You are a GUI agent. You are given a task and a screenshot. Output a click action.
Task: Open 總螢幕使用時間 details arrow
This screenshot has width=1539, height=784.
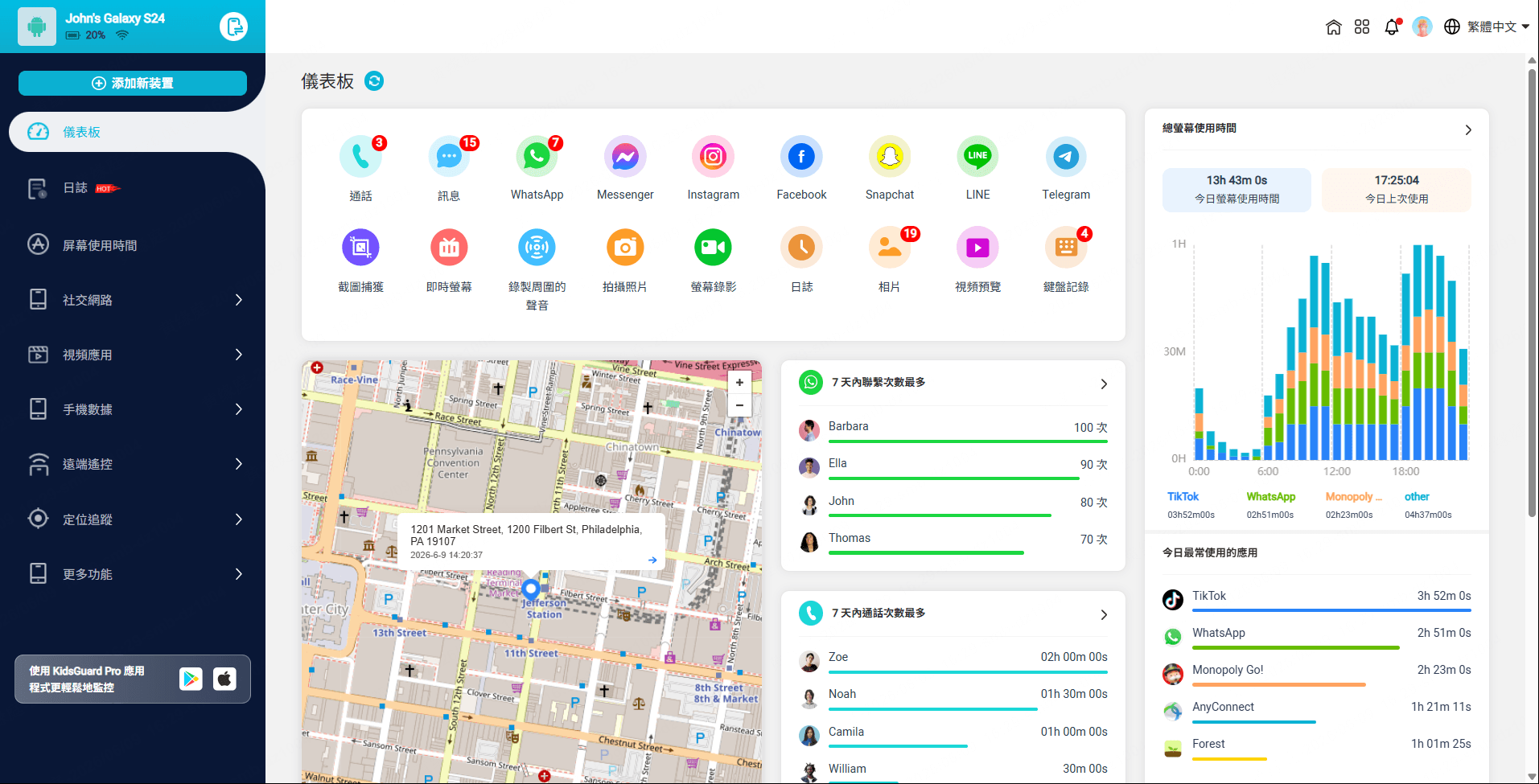click(x=1468, y=129)
